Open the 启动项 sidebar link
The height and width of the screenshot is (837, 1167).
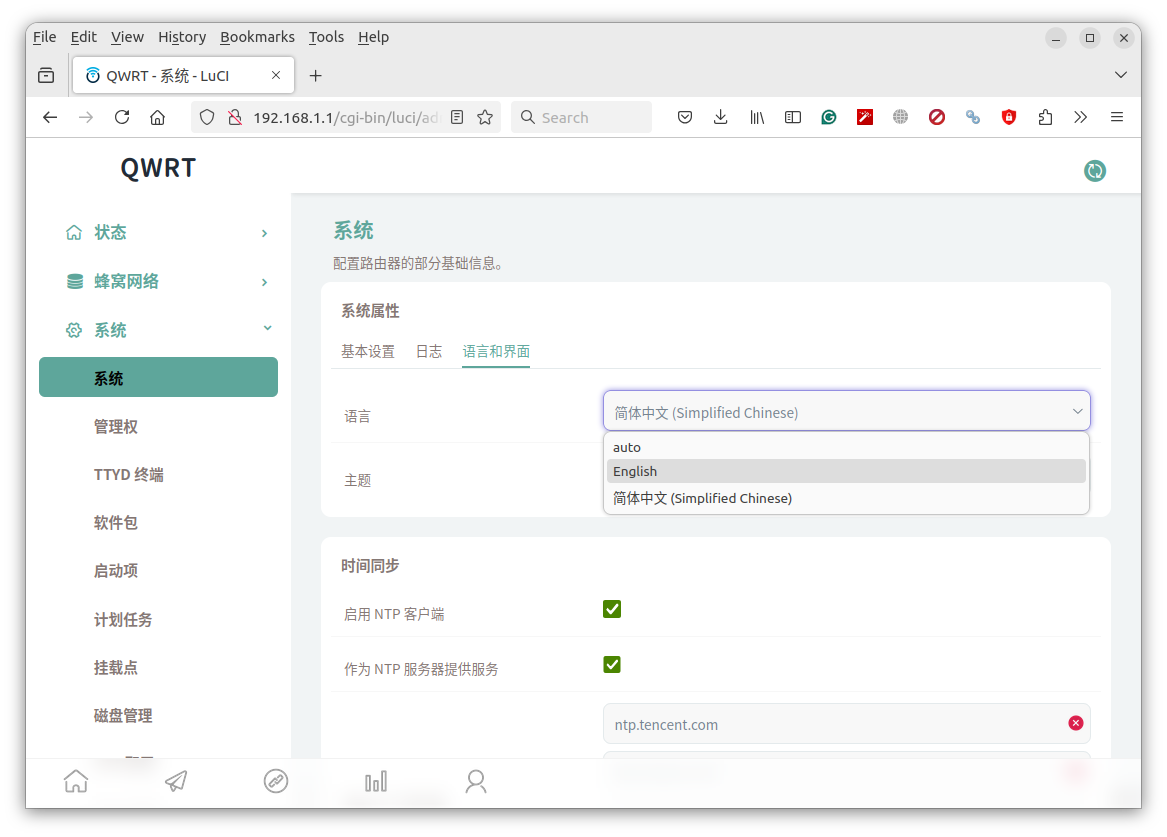point(115,571)
